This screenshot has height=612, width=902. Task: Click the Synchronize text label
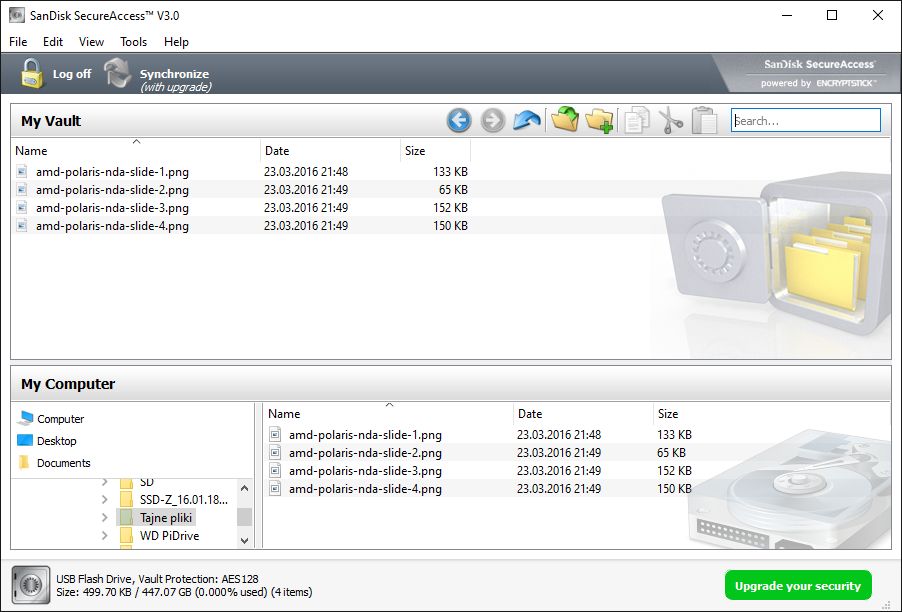[x=174, y=74]
